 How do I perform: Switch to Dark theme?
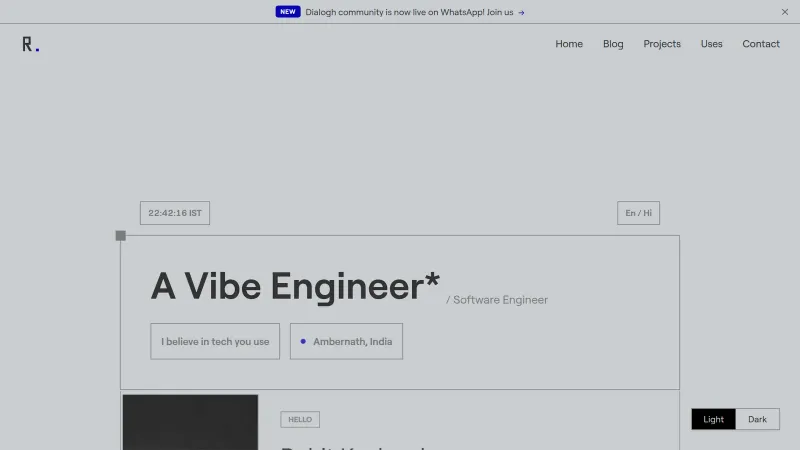click(x=758, y=419)
